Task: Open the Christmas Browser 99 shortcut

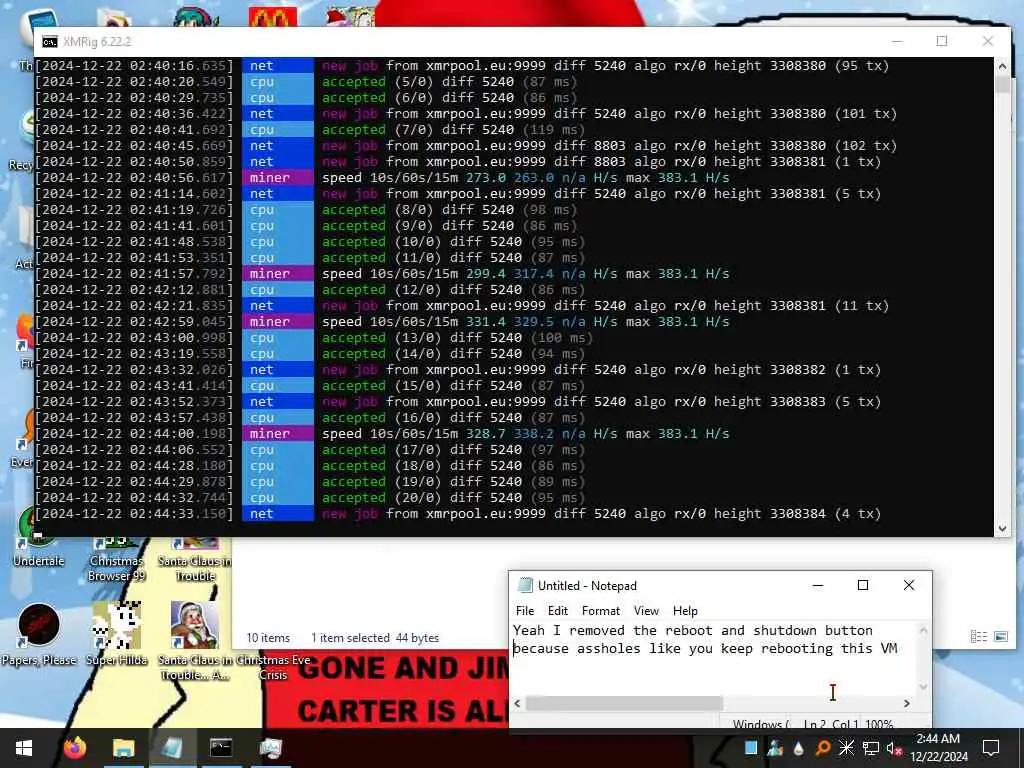Action: pos(116,559)
